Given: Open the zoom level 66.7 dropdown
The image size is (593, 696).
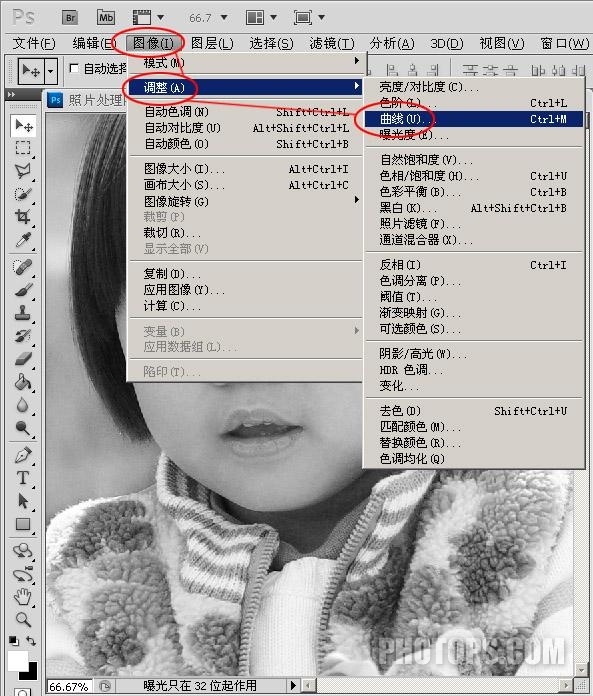Looking at the screenshot, I should tap(224, 17).
